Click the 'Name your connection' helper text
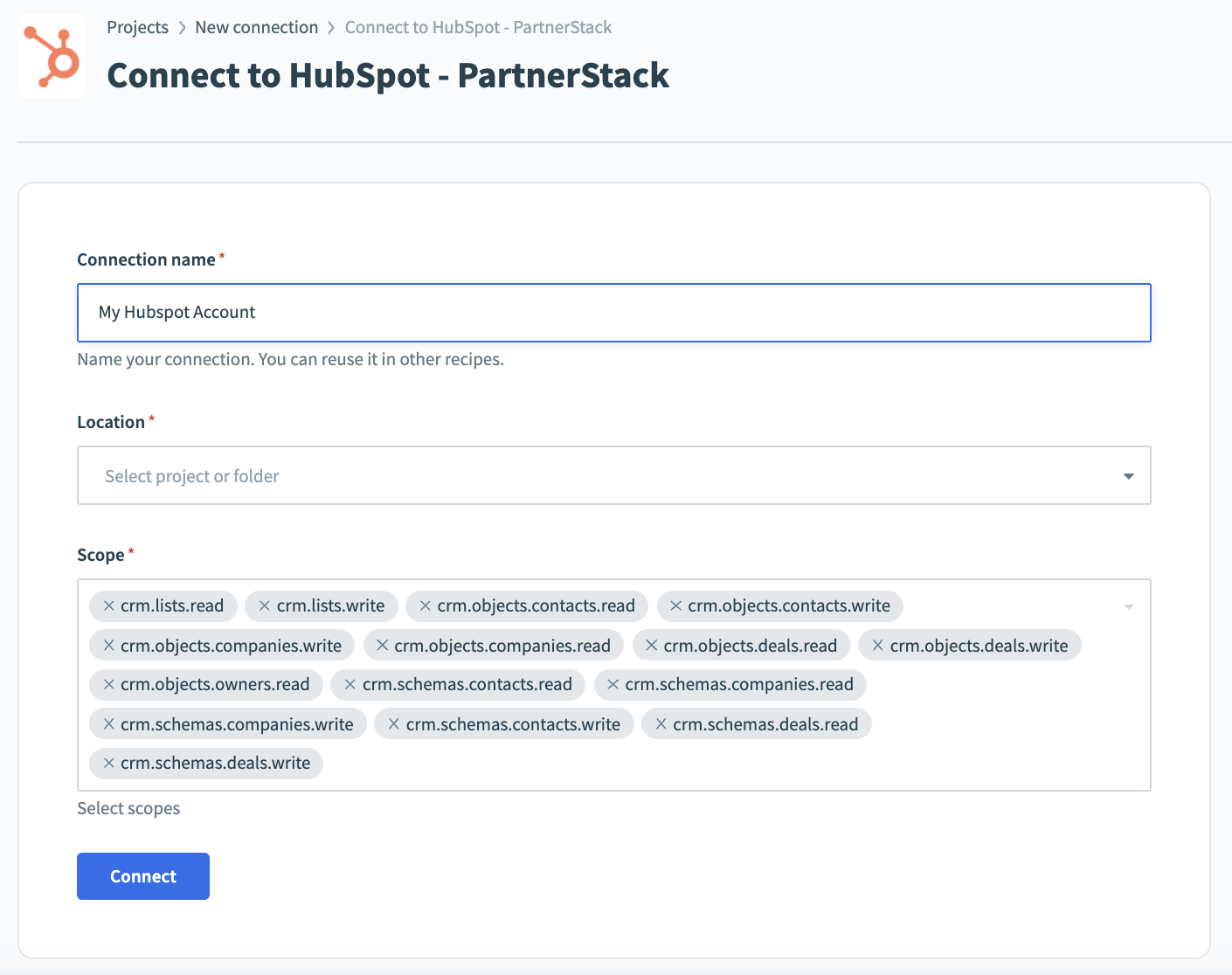Viewport: 1232px width, 975px height. (x=290, y=359)
